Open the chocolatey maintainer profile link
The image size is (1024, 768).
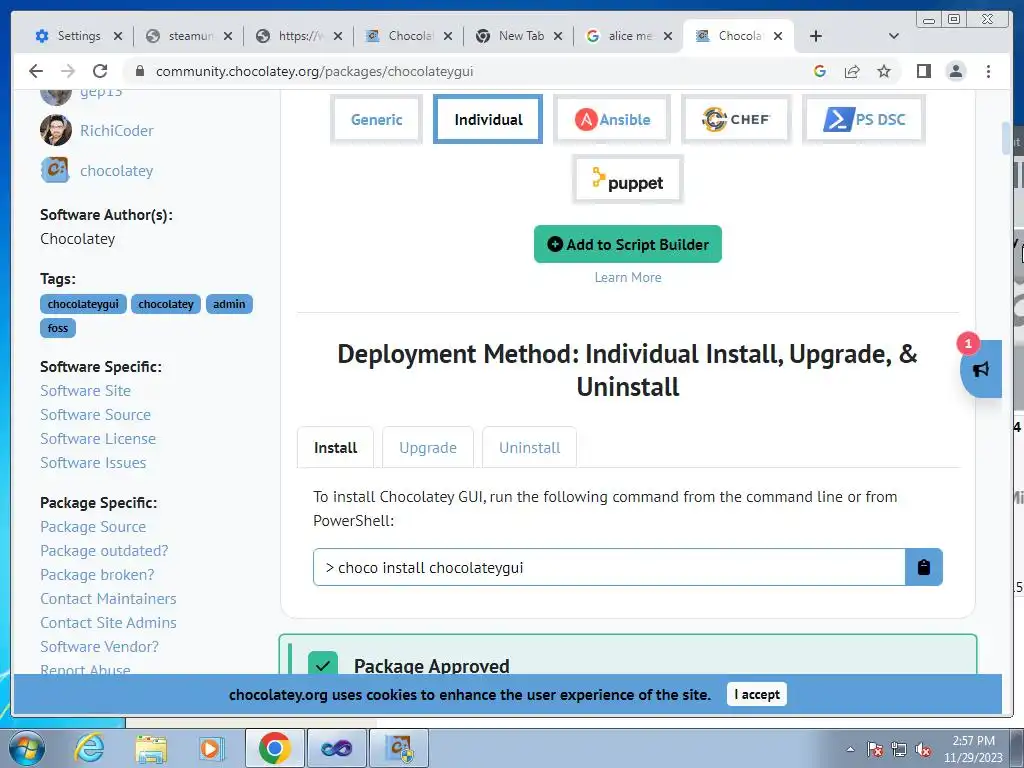pyautogui.click(x=116, y=171)
